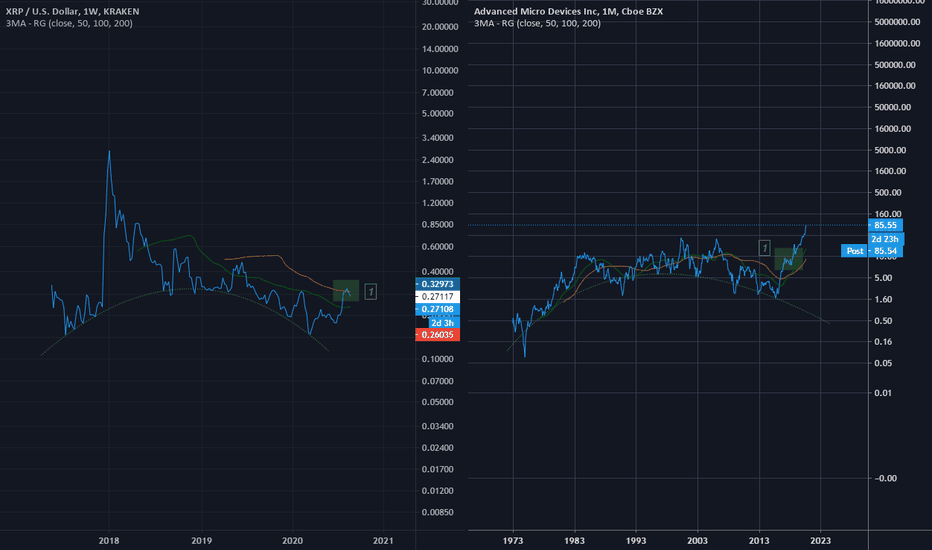Click 2003 on the AMD time axis
Screen dimensions: 932x550
[x=697, y=540]
